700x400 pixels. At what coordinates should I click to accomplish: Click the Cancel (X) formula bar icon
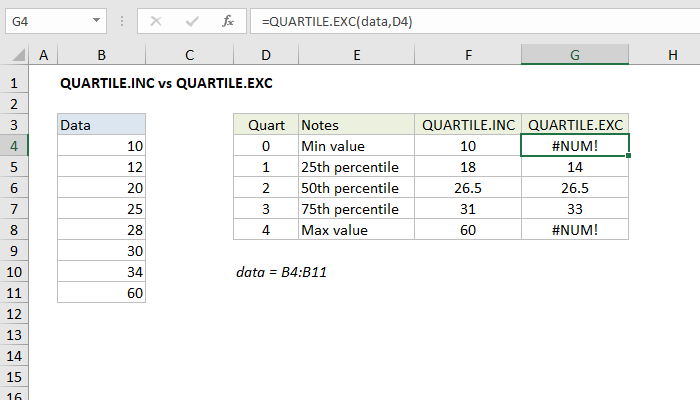(x=157, y=20)
